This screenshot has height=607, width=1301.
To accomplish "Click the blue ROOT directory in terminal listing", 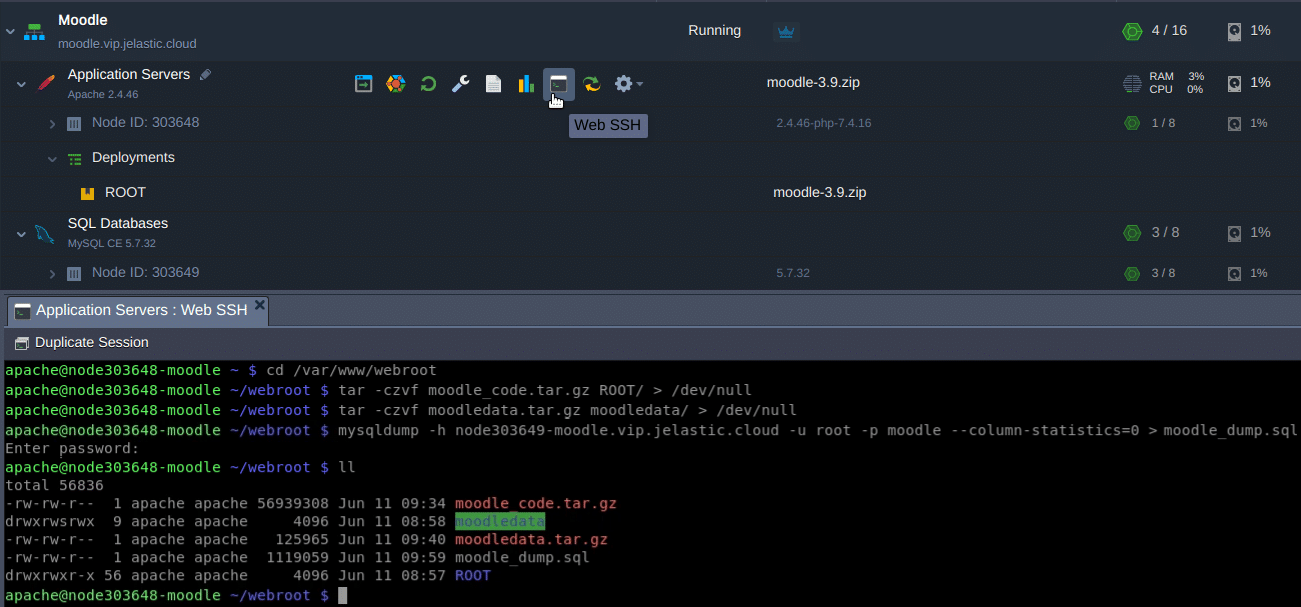I will coord(473,575).
